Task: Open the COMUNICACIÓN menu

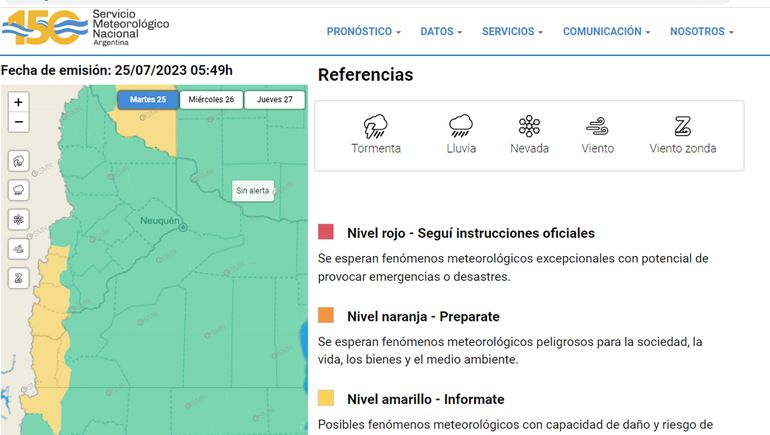Action: click(606, 32)
